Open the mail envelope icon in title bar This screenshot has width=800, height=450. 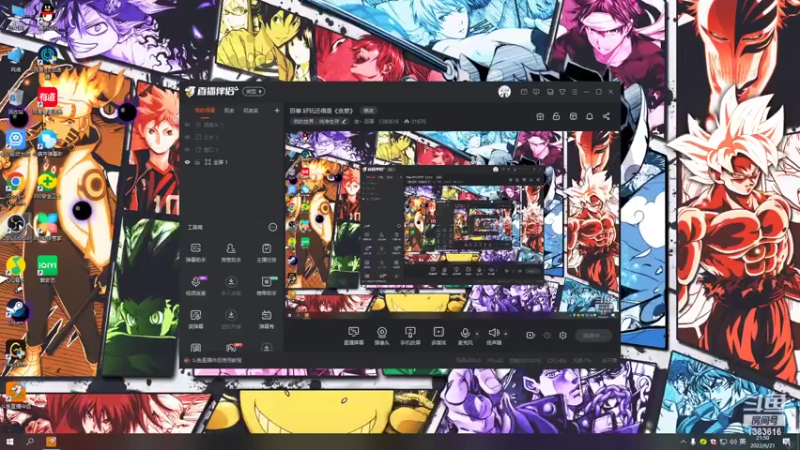tap(524, 92)
